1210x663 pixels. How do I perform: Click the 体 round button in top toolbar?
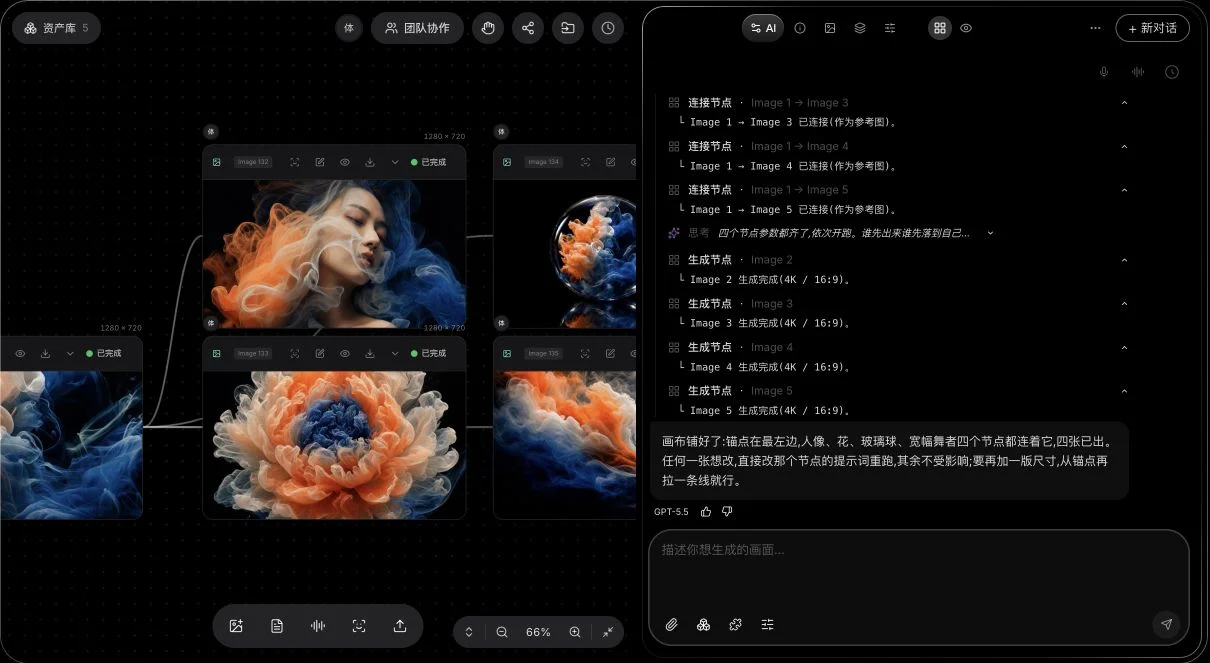(x=349, y=28)
